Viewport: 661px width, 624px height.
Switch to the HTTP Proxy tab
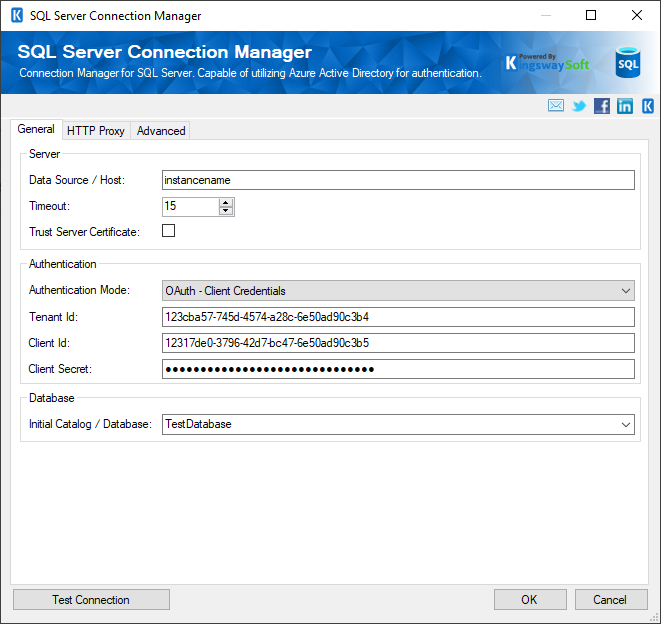96,131
